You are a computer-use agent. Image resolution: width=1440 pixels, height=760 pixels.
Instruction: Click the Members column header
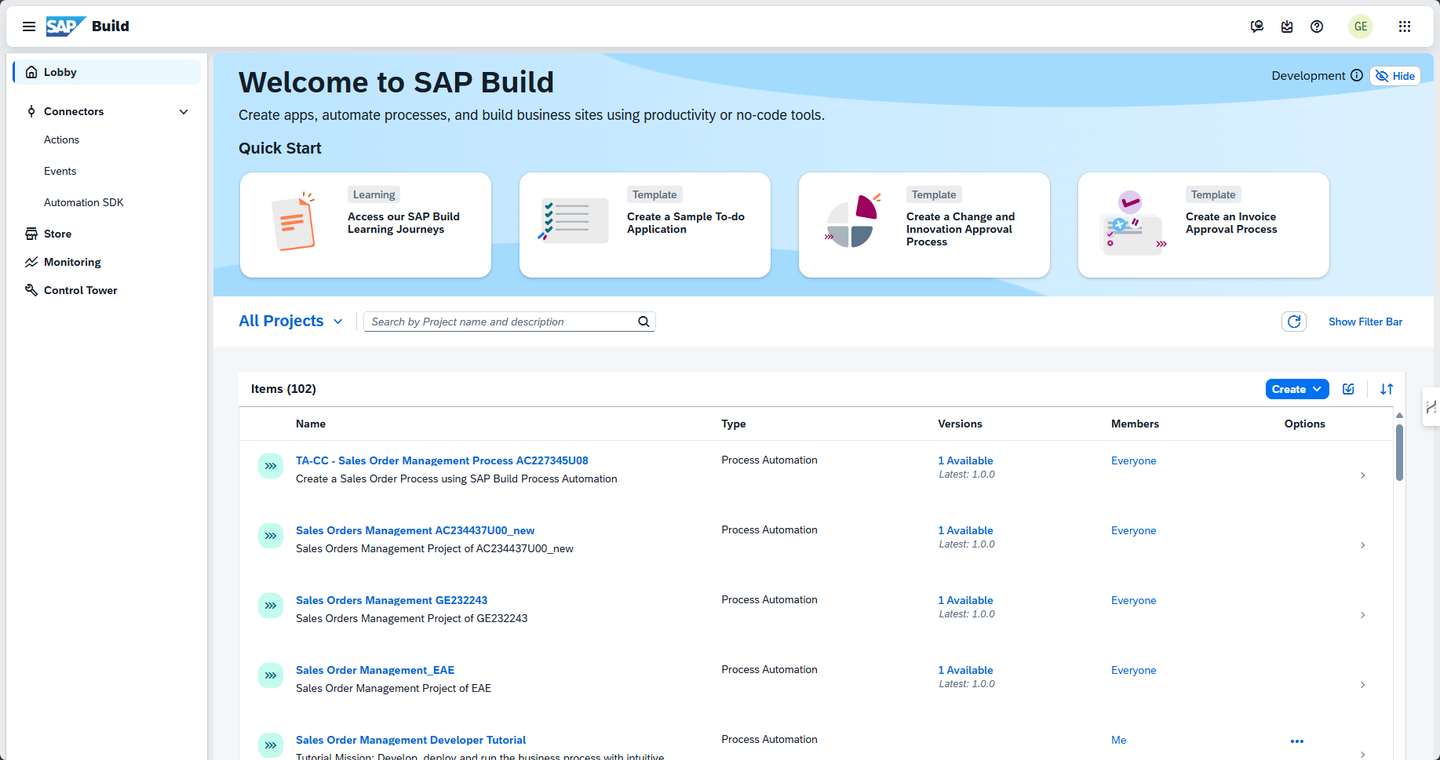coord(1135,424)
